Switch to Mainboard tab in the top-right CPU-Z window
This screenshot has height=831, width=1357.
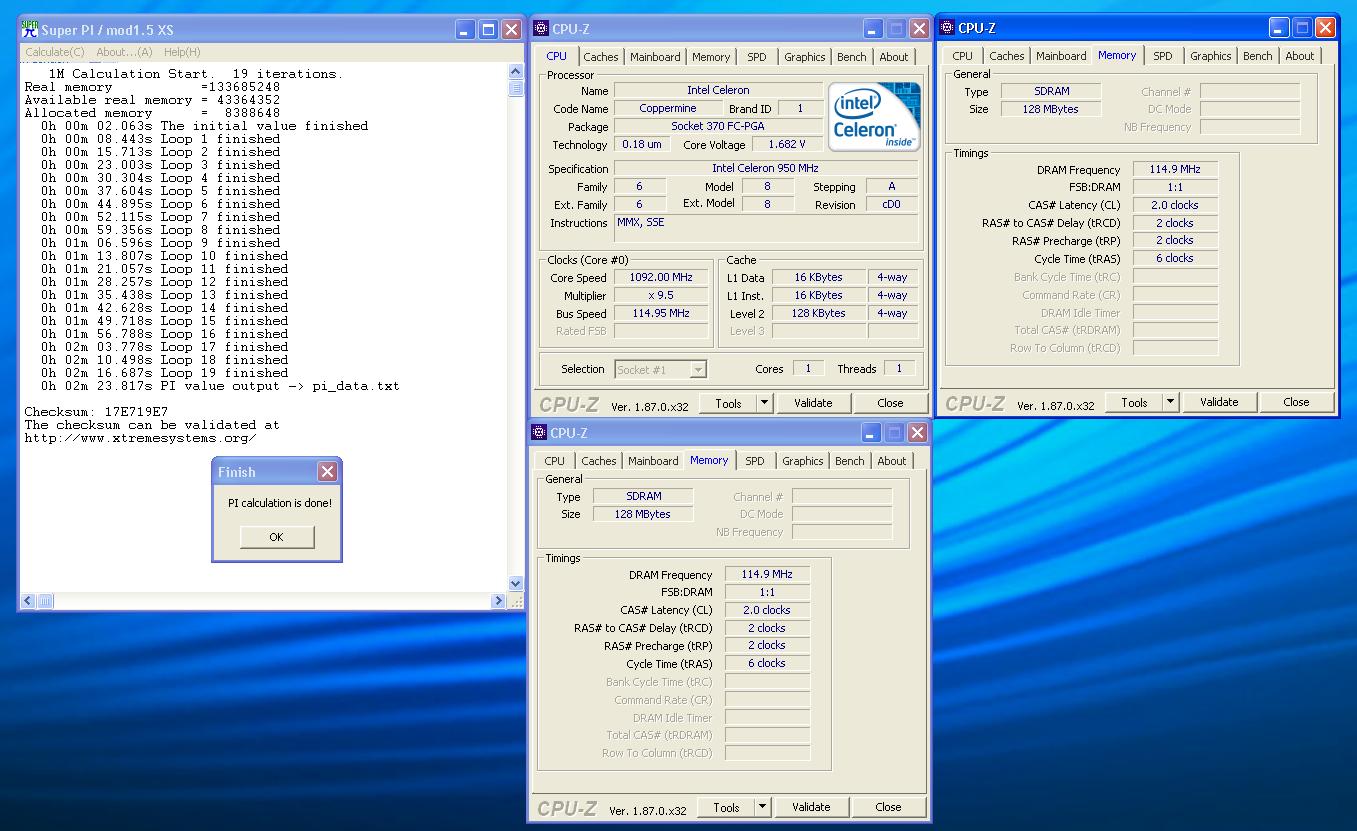1061,56
